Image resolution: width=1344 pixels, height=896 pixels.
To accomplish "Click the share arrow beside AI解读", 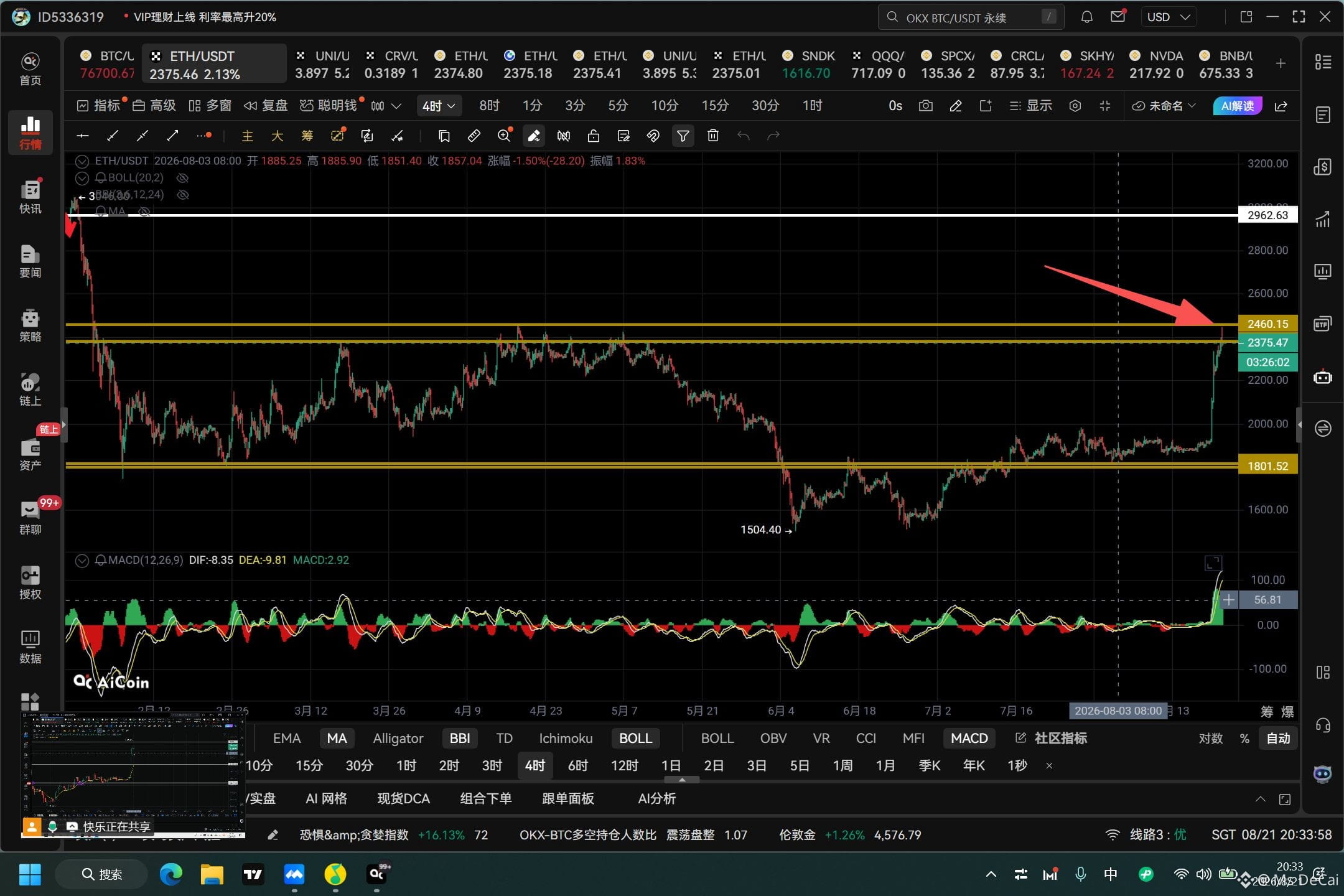I will pos(1281,106).
